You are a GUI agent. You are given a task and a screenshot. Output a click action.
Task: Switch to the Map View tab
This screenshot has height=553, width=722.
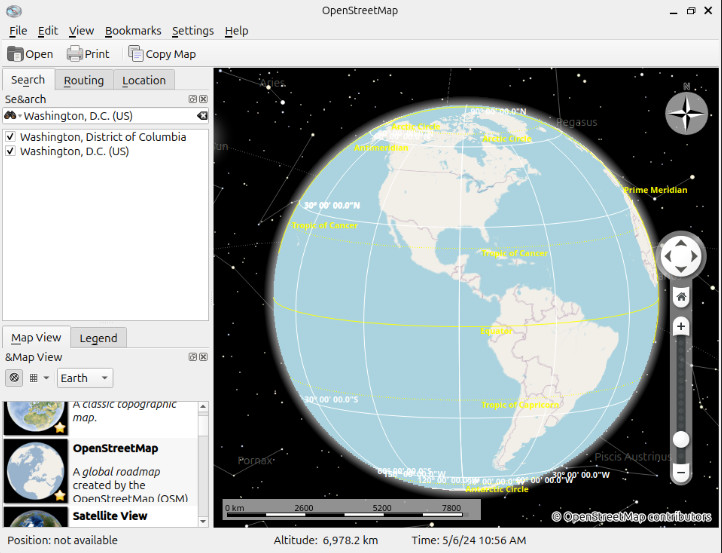point(36,338)
